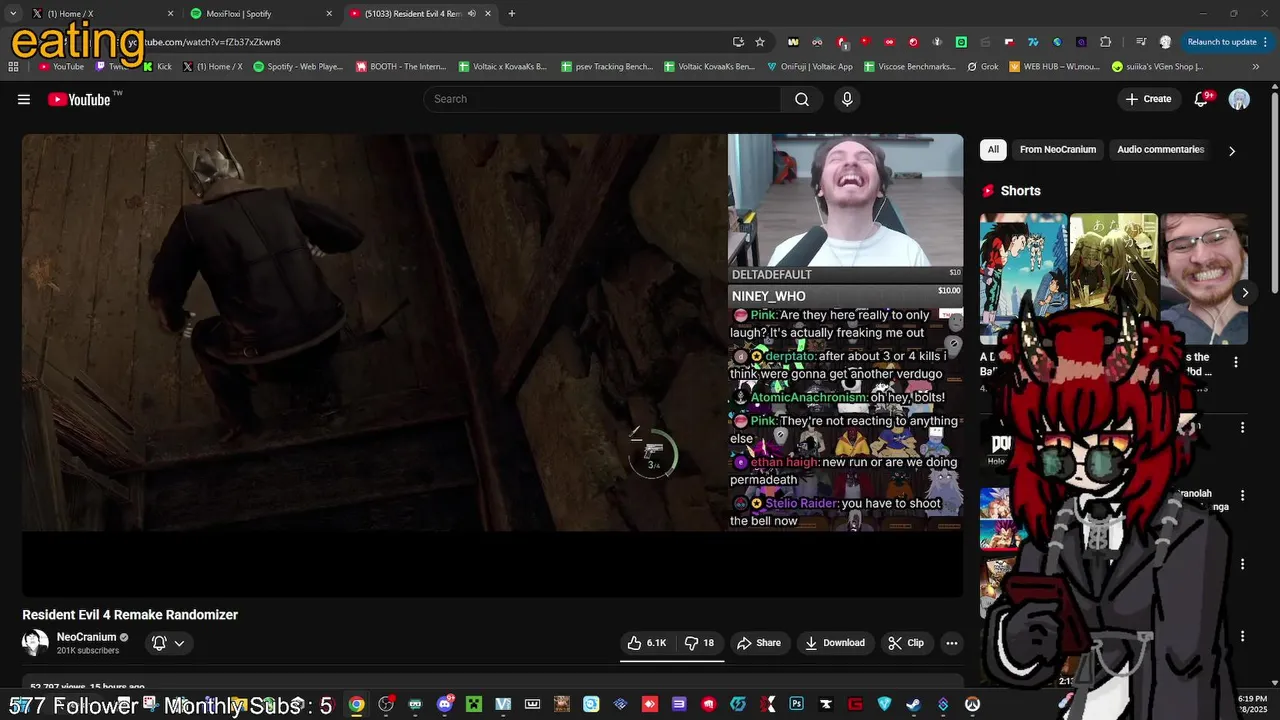This screenshot has width=1280, height=720.
Task: Open the NeoCranium channel name link
Action: pyautogui.click(x=86, y=637)
